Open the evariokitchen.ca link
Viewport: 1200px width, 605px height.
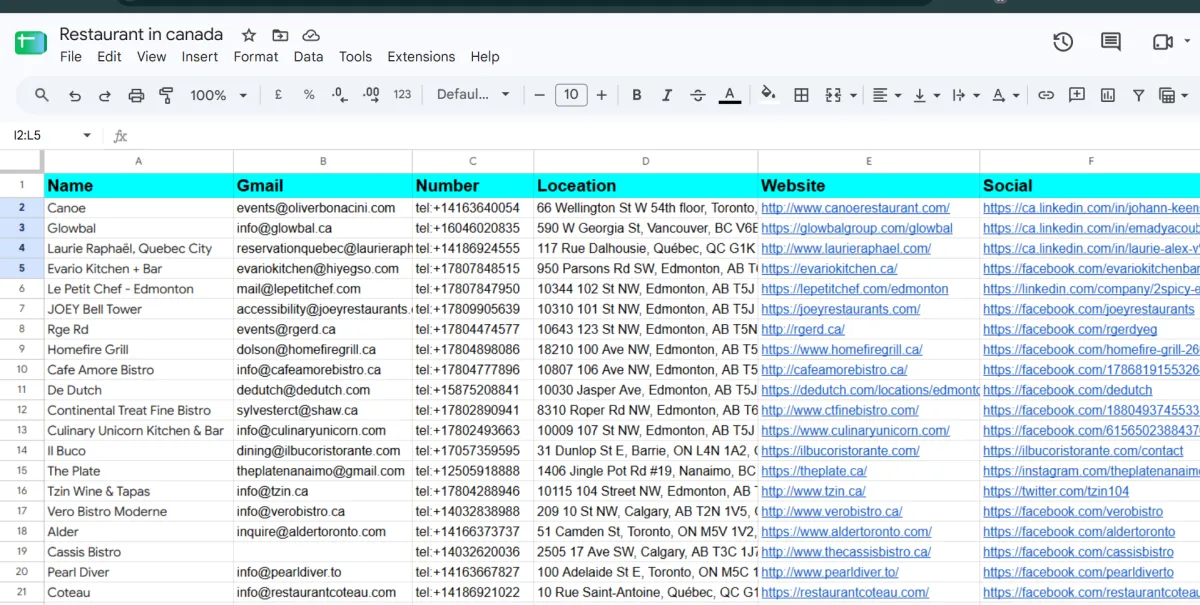pyautogui.click(x=829, y=269)
